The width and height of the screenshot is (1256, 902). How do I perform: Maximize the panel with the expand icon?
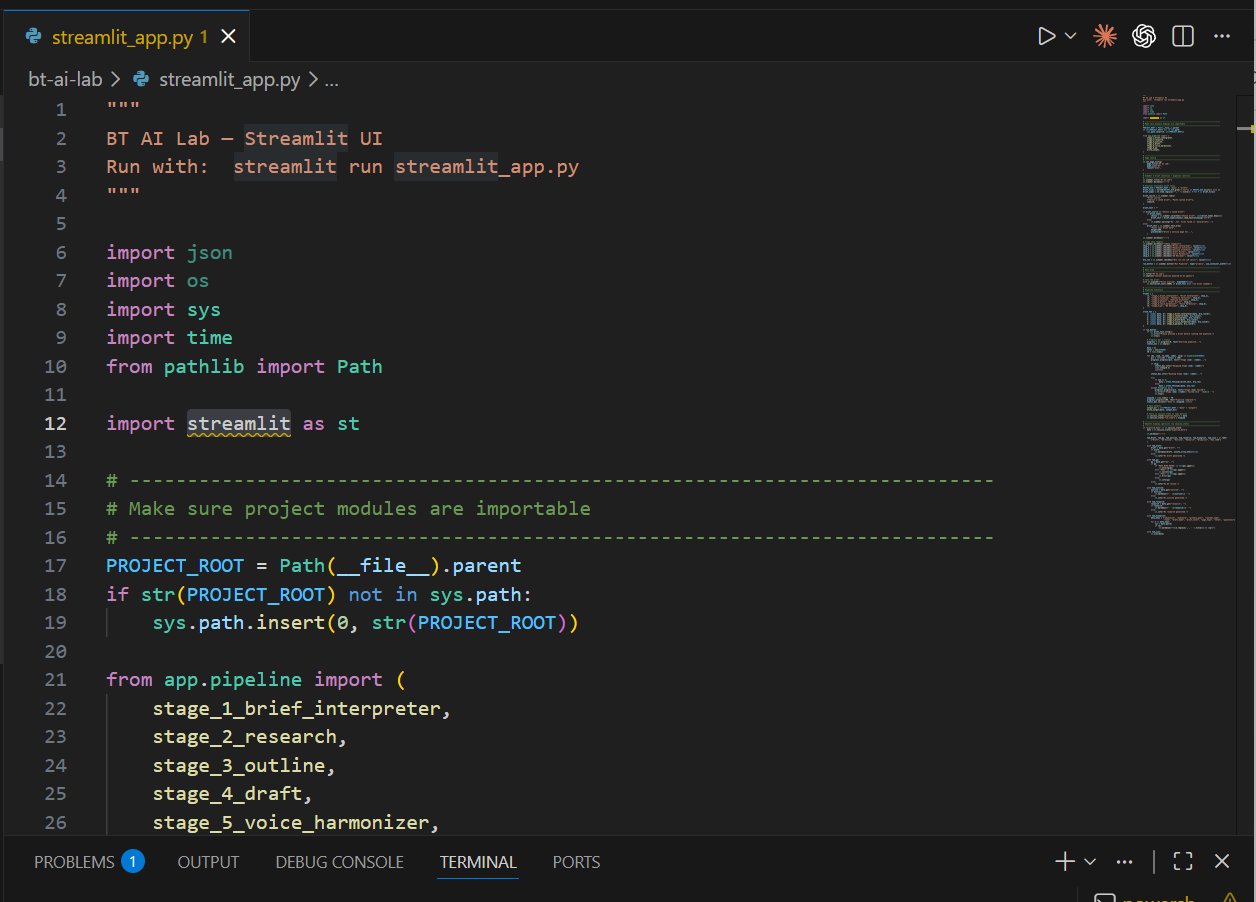1183,861
